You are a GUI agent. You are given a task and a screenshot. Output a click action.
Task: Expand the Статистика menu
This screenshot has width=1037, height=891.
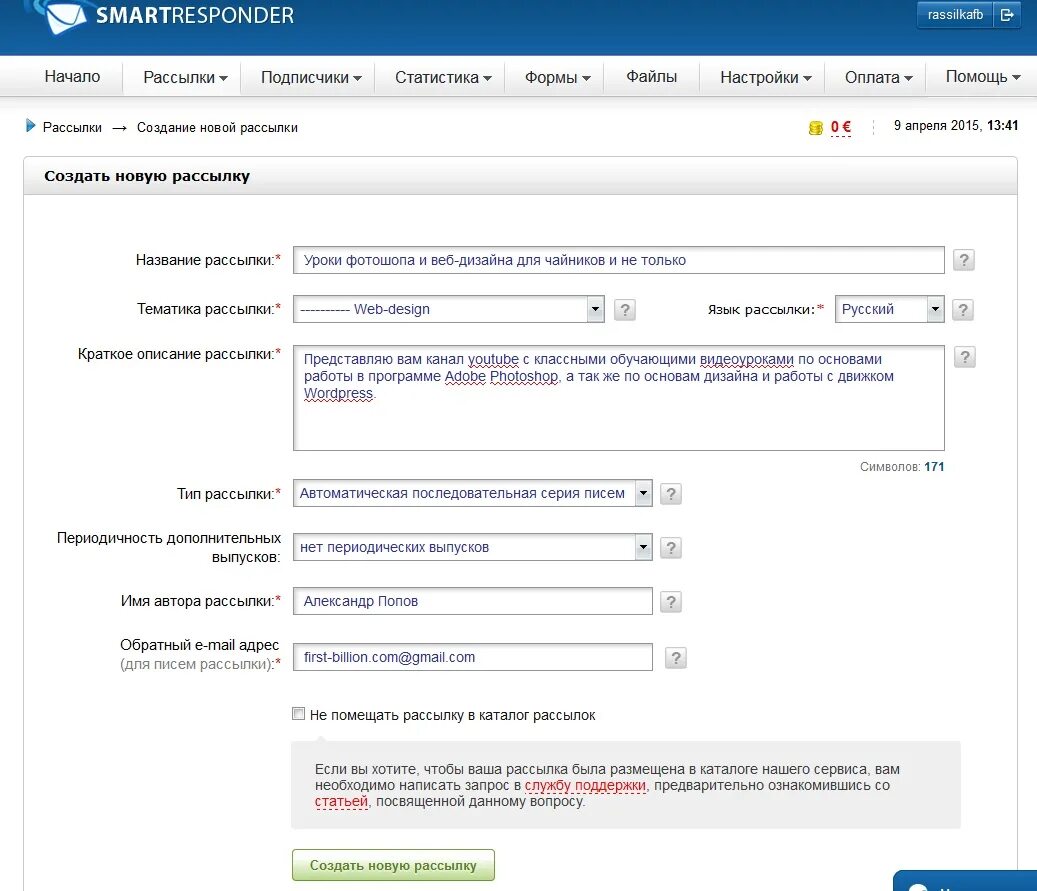tap(443, 77)
